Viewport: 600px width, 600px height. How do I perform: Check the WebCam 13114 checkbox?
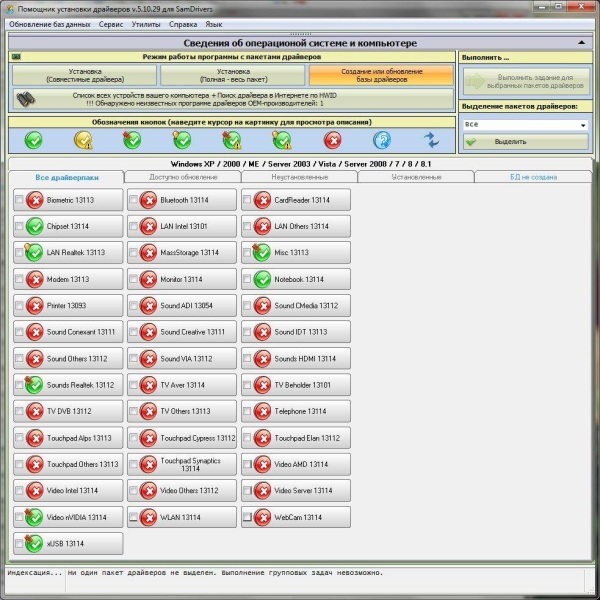pyautogui.click(x=247, y=517)
